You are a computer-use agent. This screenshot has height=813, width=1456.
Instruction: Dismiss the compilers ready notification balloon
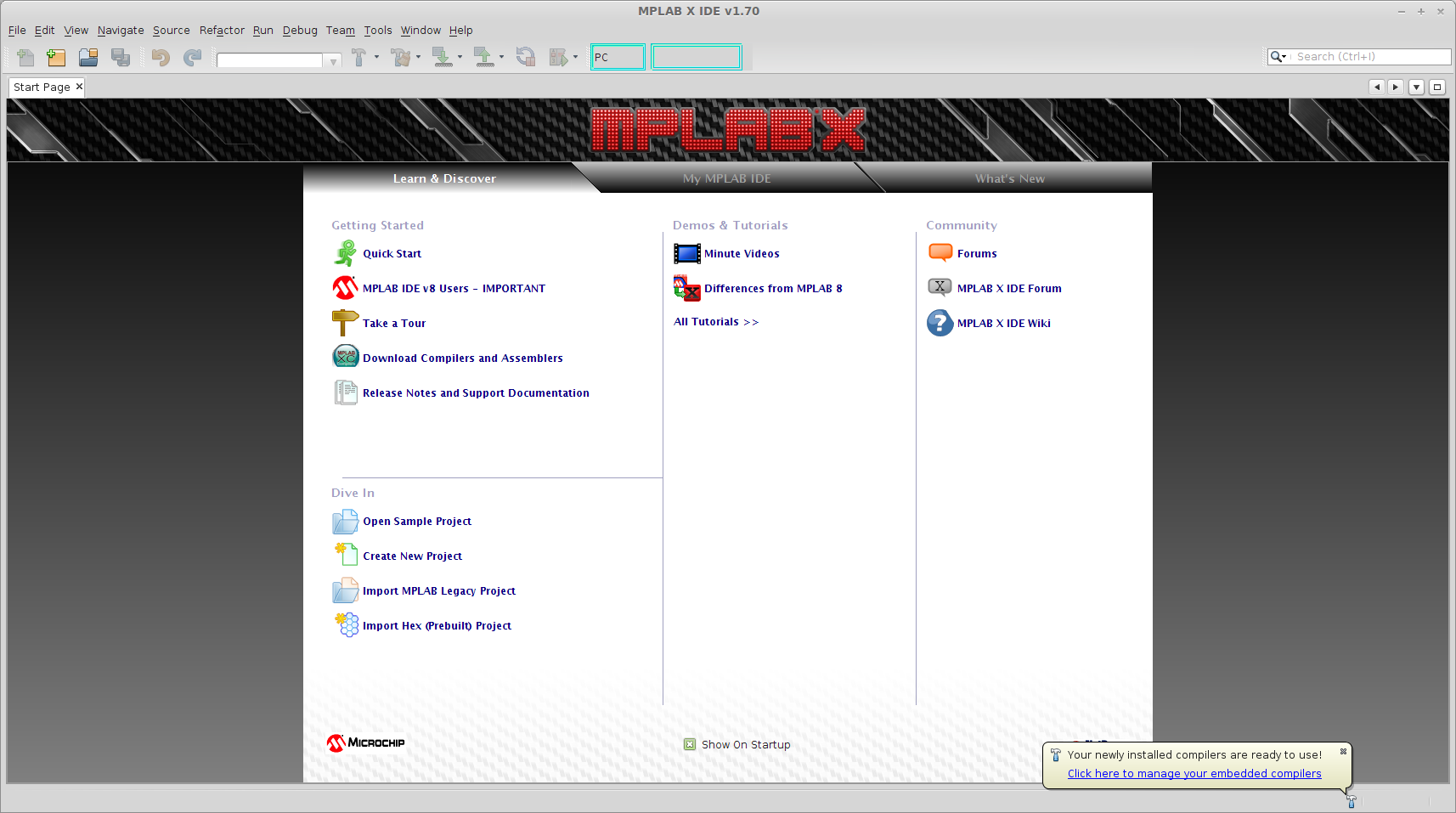[x=1343, y=751]
